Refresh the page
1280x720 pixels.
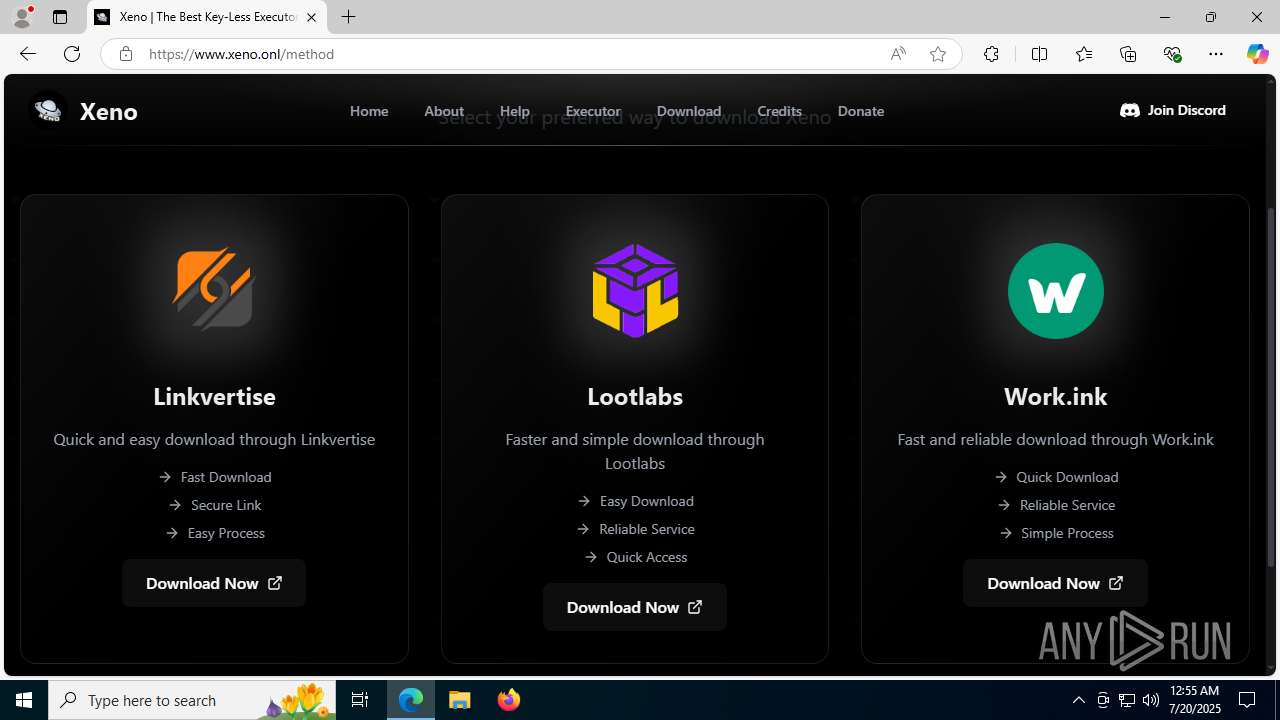tap(72, 54)
